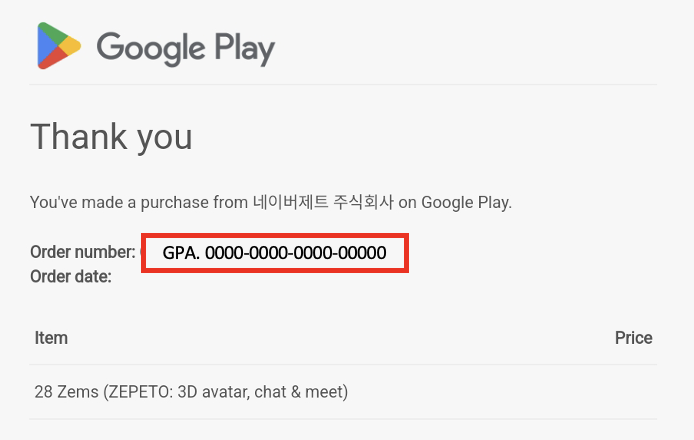Click the word "Play" in header wordmark
The image size is (694, 440).
tap(245, 50)
